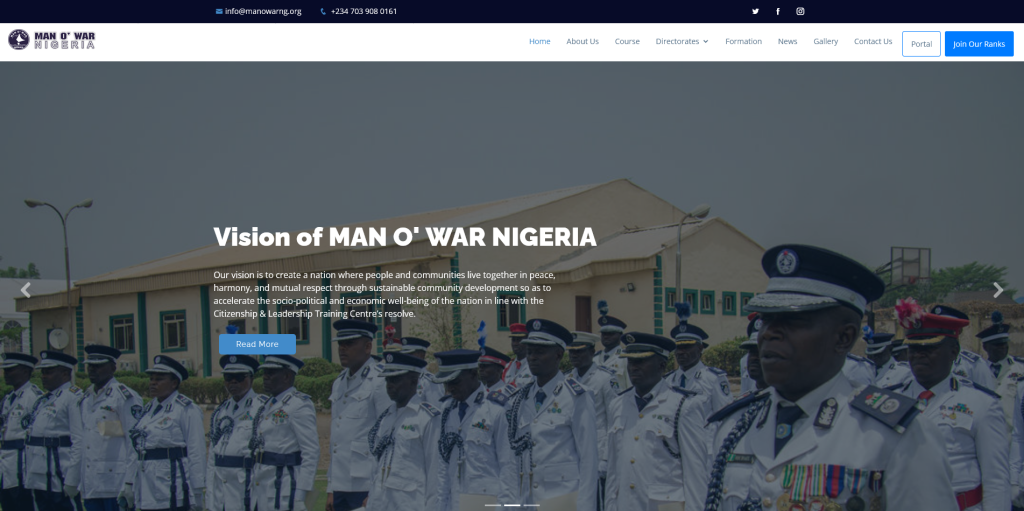This screenshot has height=511, width=1024.
Task: Open the Facebook icon link
Action: pyautogui.click(x=778, y=11)
